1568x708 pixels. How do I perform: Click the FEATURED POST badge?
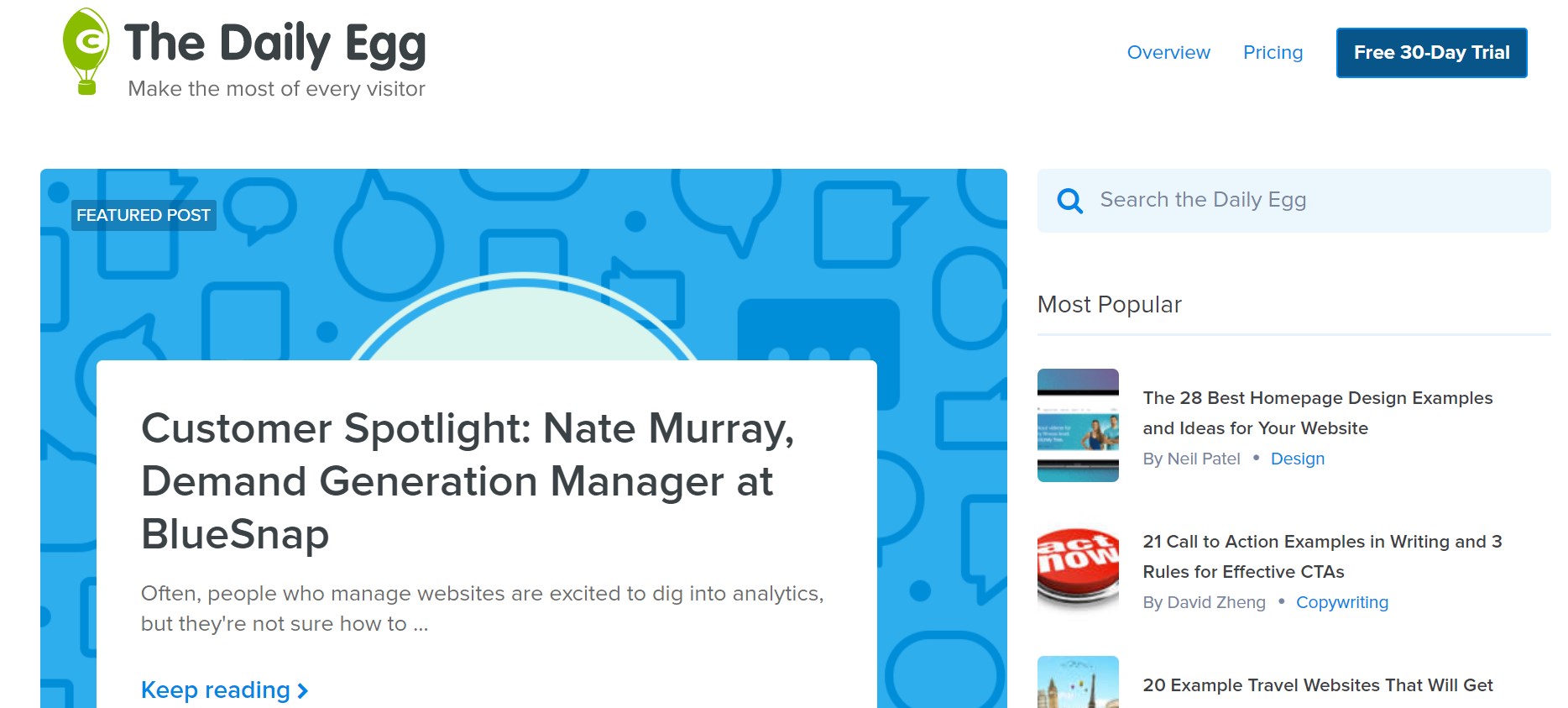coord(144,215)
